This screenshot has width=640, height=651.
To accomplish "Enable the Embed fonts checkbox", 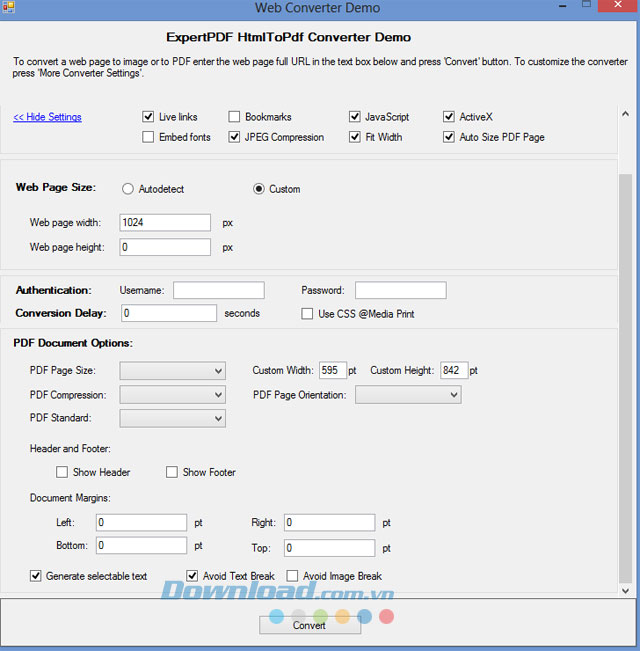I will coord(148,137).
